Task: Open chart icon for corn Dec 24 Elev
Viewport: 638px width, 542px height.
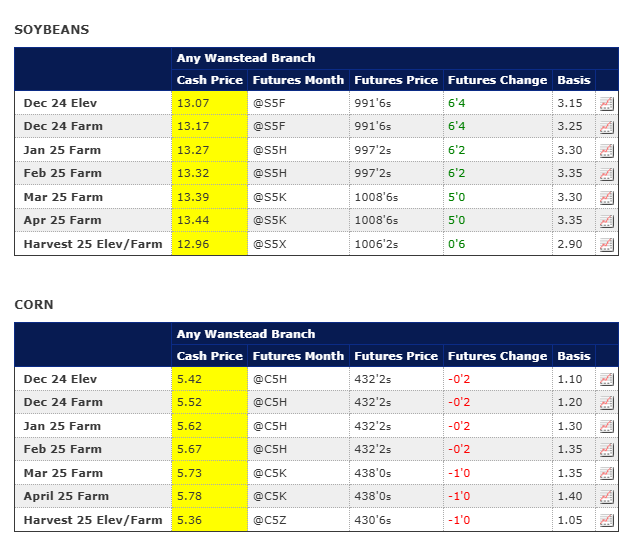Action: 606,379
